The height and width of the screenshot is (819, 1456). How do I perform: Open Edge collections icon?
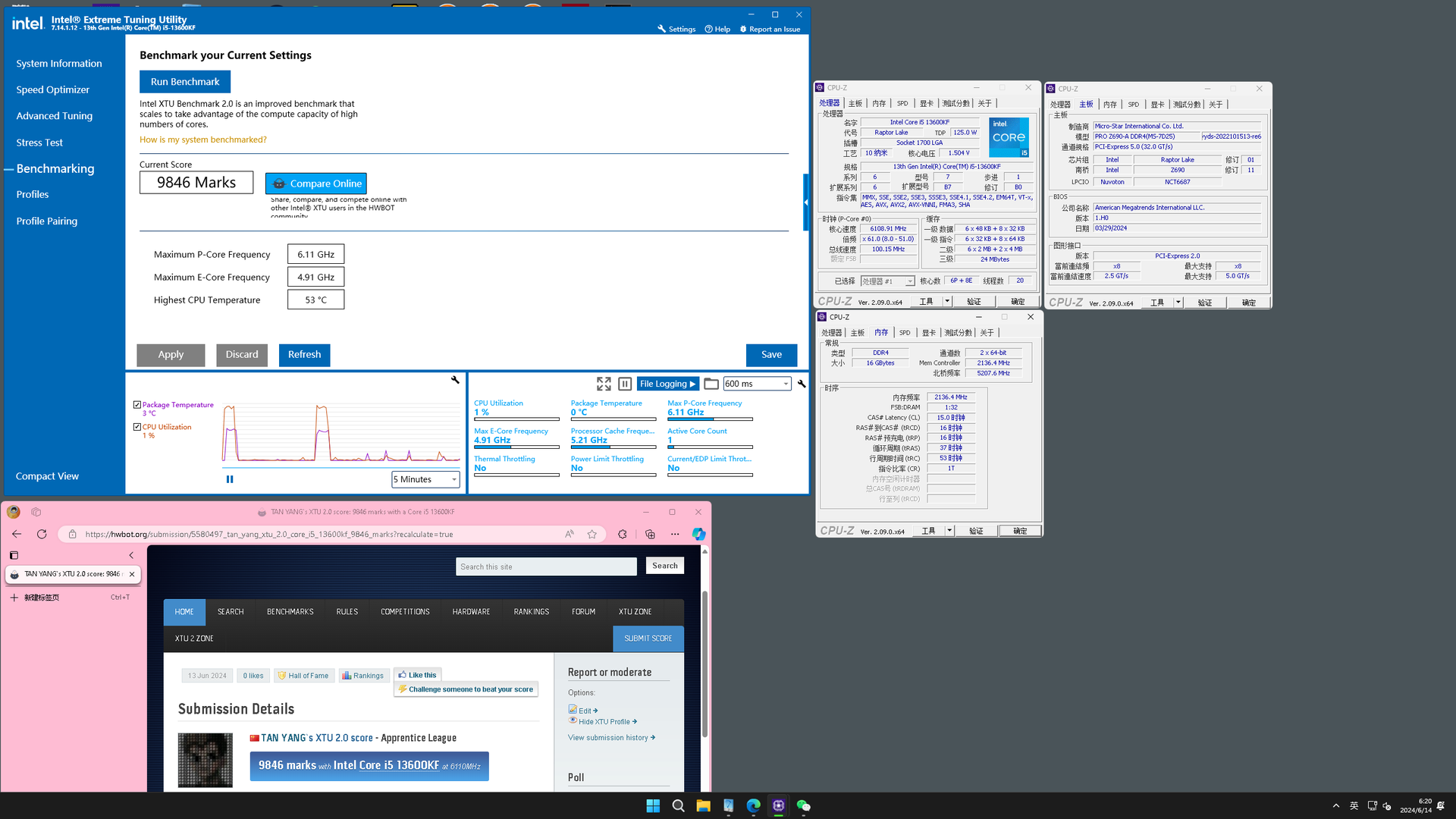[x=650, y=534]
